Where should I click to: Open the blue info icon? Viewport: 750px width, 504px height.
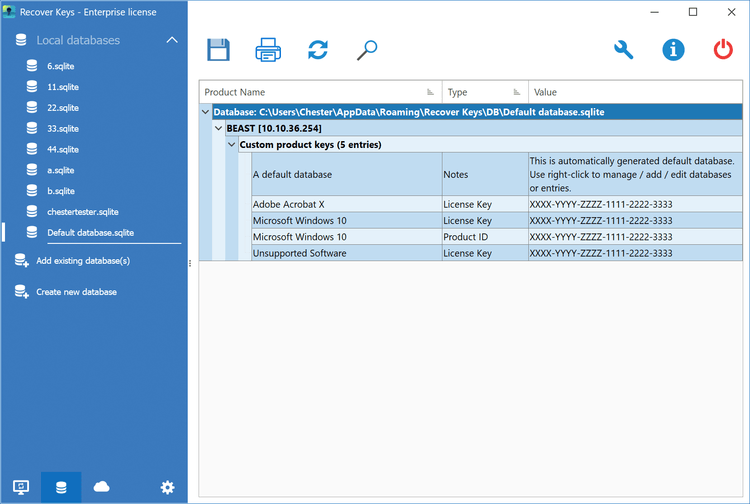click(673, 50)
